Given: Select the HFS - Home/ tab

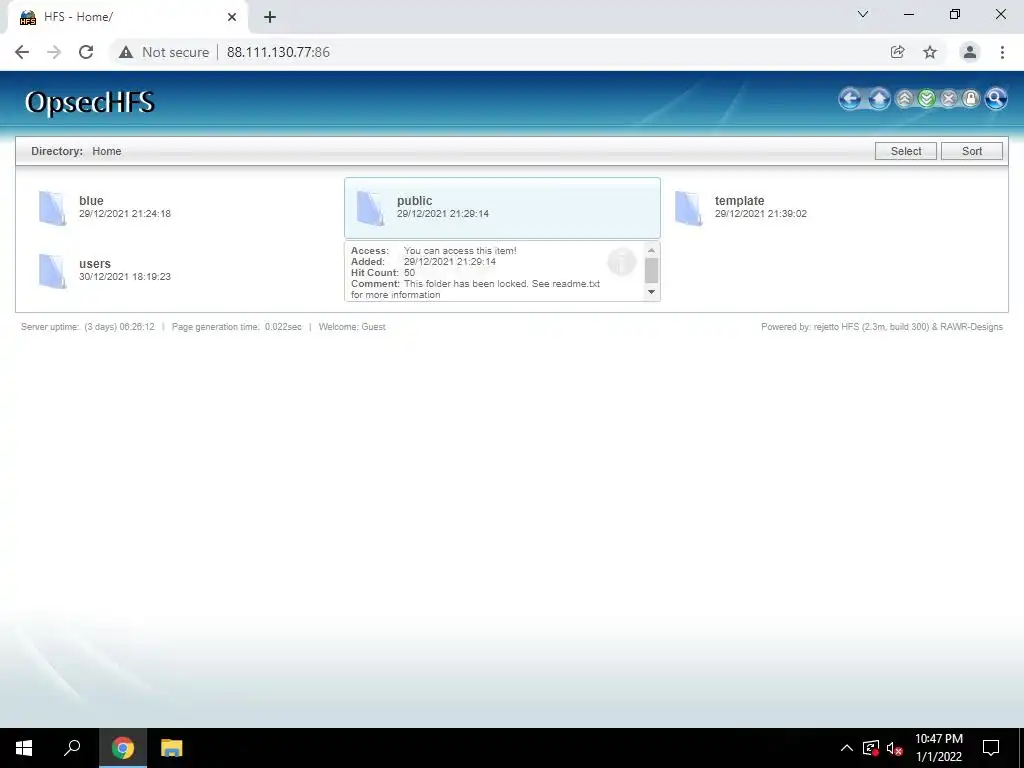Looking at the screenshot, I should tap(127, 17).
